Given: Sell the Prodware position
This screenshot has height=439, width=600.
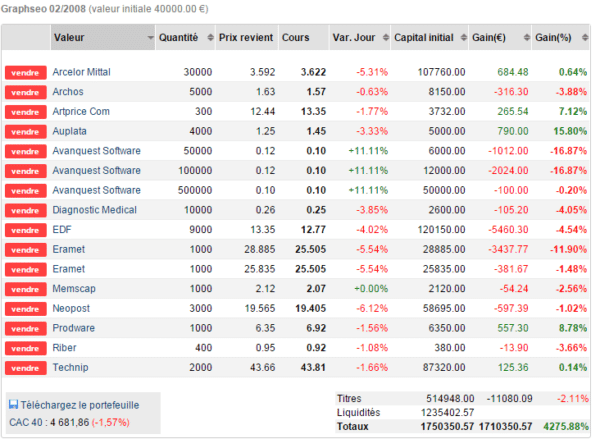Looking at the screenshot, I should [x=26, y=329].
